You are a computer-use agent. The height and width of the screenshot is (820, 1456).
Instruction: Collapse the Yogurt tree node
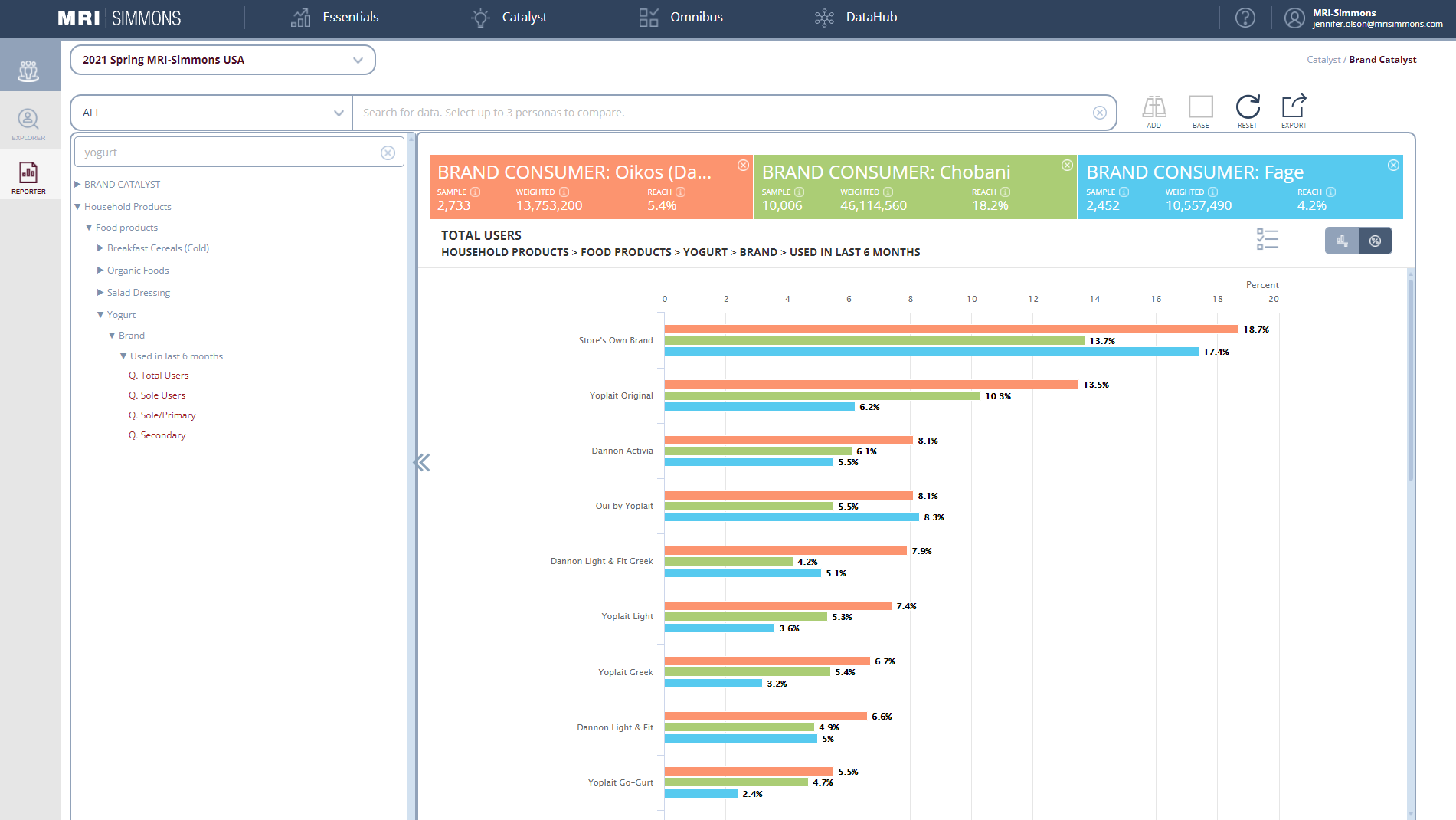[x=100, y=315]
